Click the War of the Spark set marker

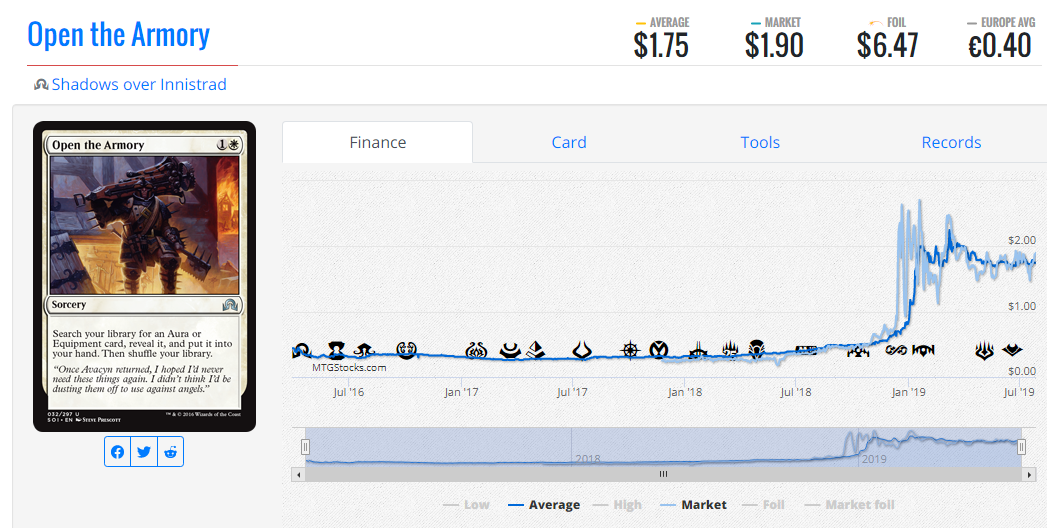click(985, 350)
